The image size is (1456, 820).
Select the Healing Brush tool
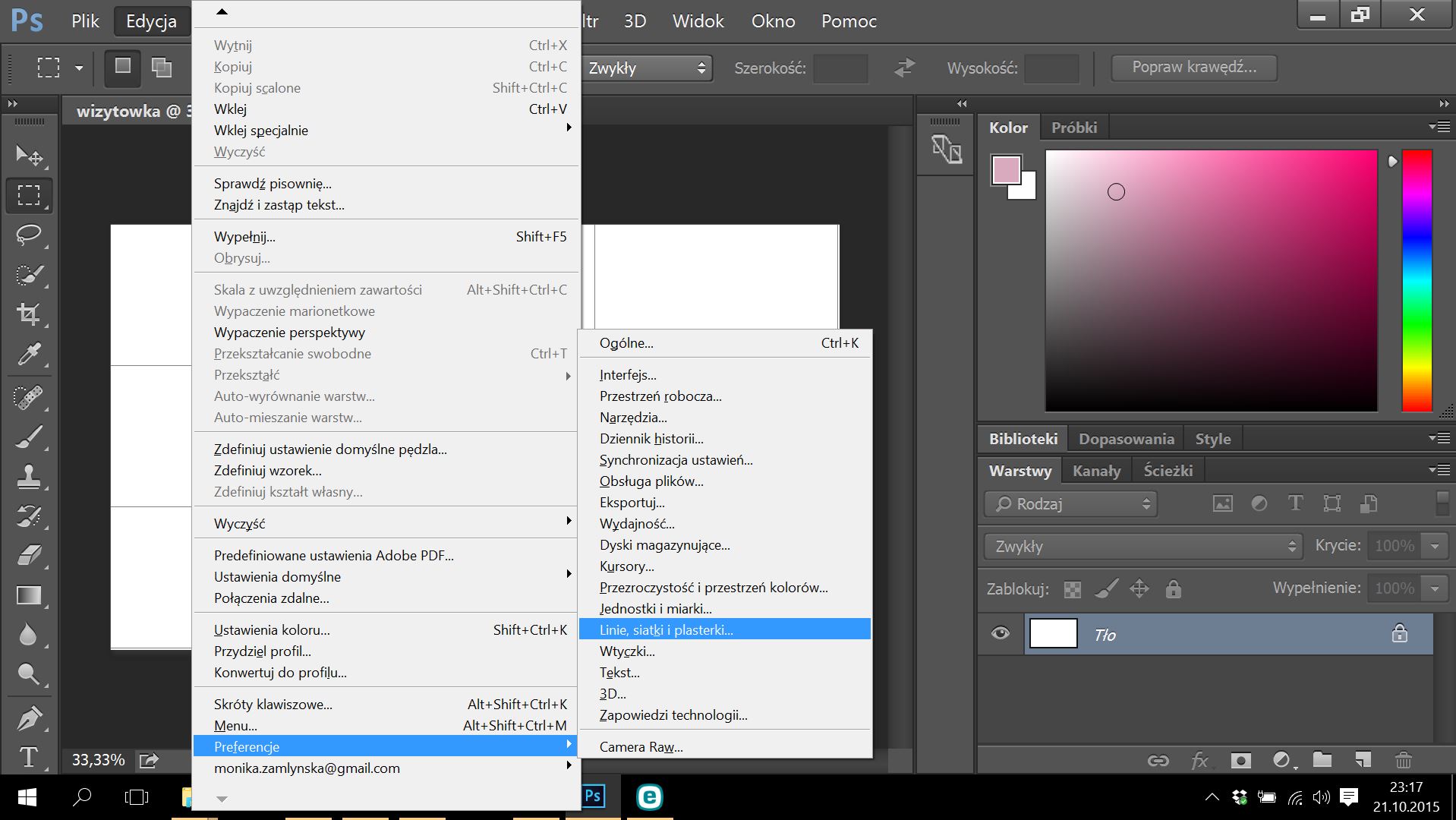(x=29, y=397)
